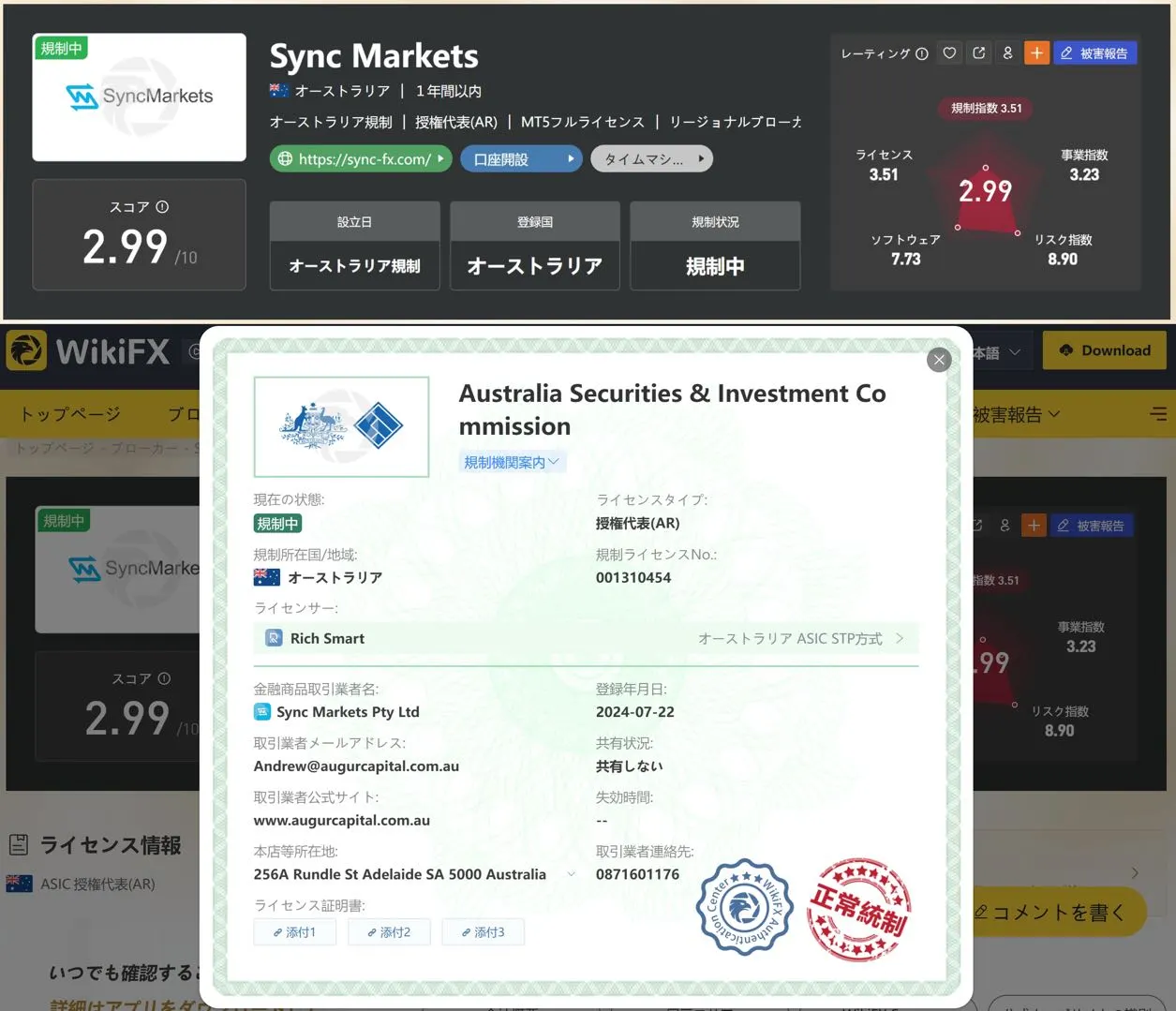Select the 登録国 column header
The image size is (1176, 1011).
[x=535, y=222]
